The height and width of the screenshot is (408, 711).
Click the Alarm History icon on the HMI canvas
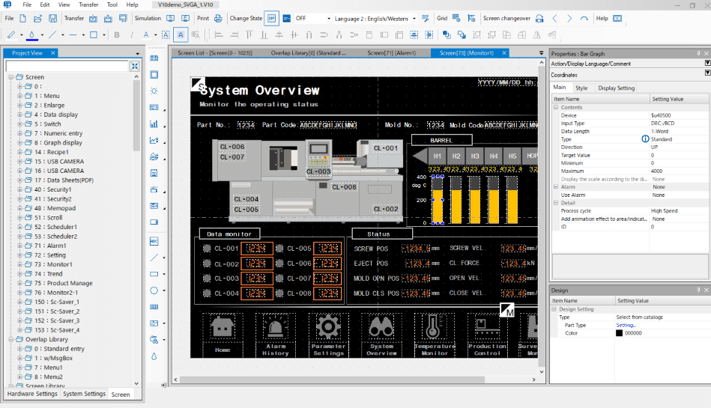tap(275, 326)
